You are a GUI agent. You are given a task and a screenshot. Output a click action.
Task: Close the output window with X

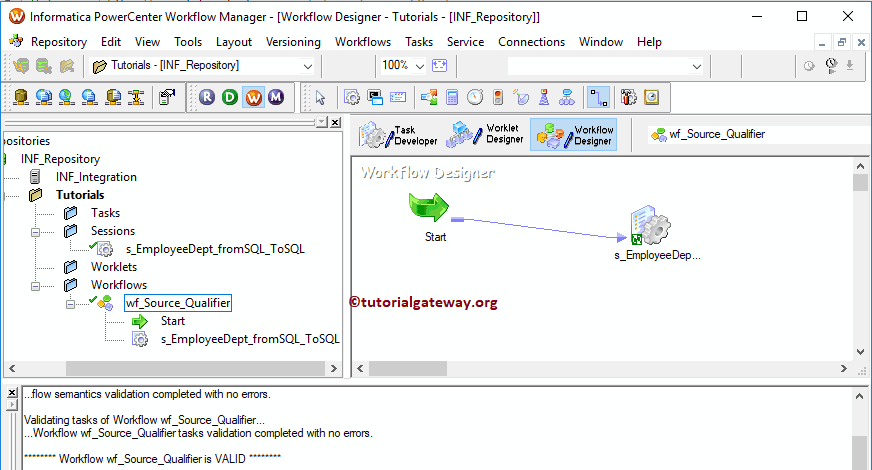[12, 393]
